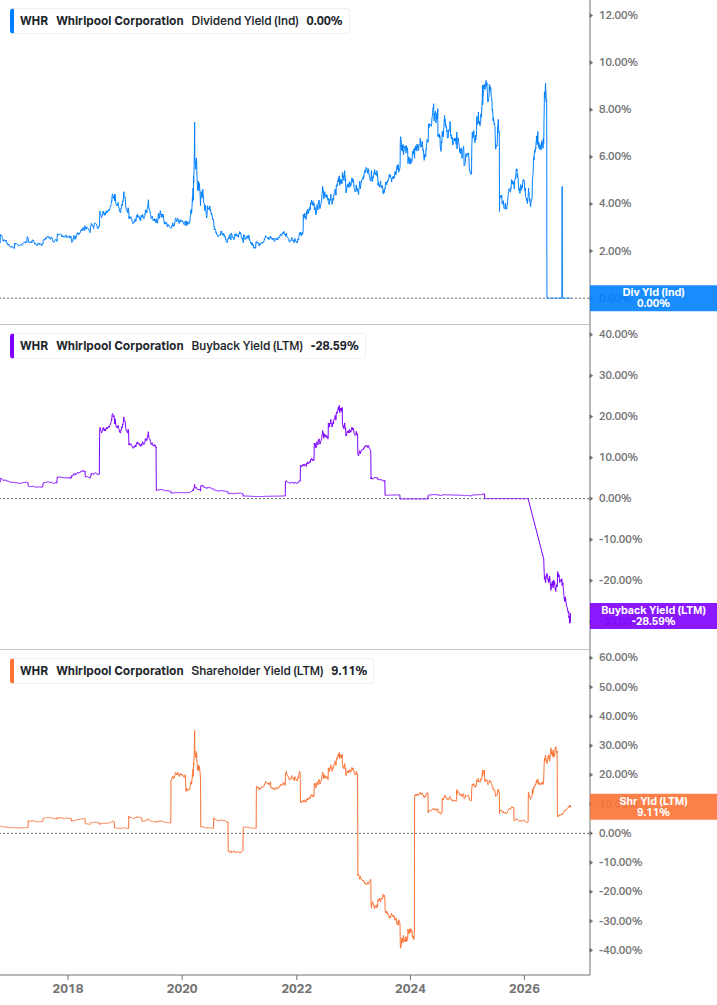The width and height of the screenshot is (717, 1005).
Task: Click the -40.00% tick on shareholder yield axis
Action: coord(620,950)
